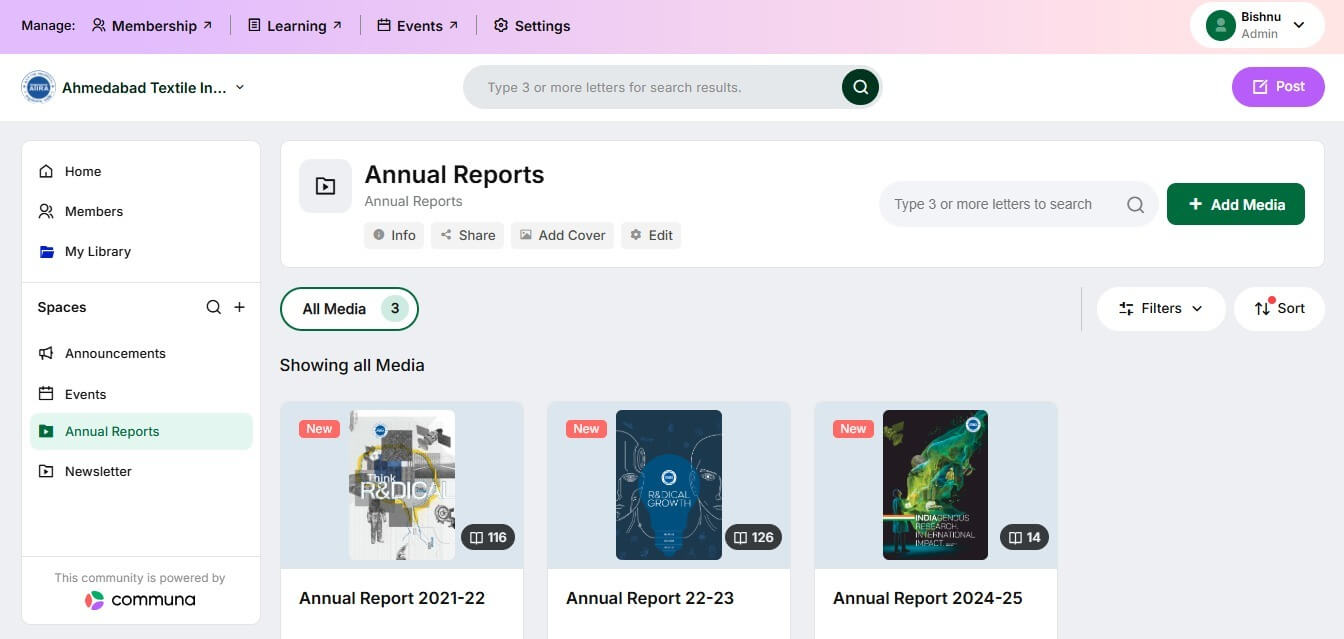The image size is (1344, 639).
Task: Click magnifier icon in media search box
Action: 1135,204
